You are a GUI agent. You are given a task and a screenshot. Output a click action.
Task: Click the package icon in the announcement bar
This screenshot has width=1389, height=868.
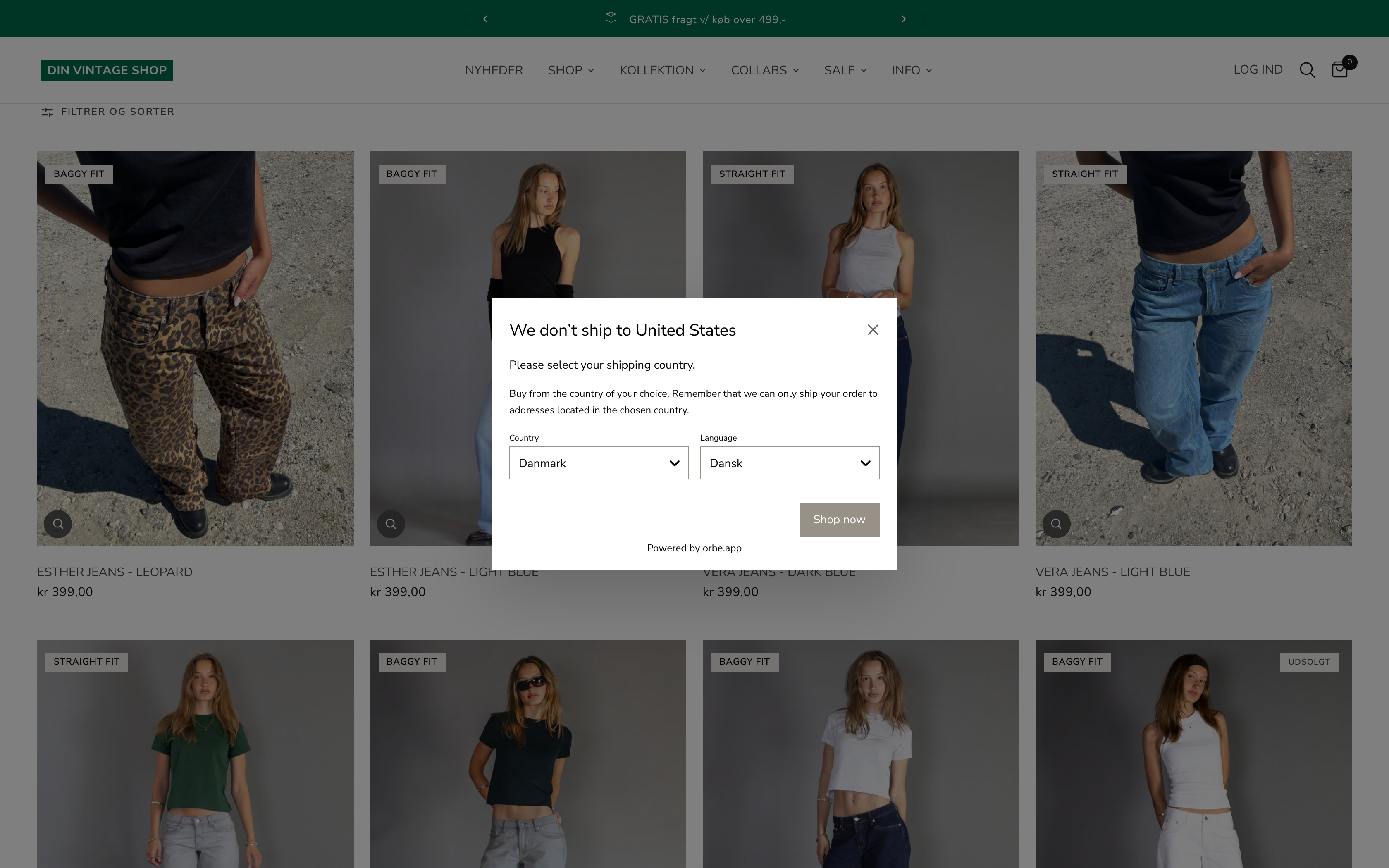(x=610, y=18)
